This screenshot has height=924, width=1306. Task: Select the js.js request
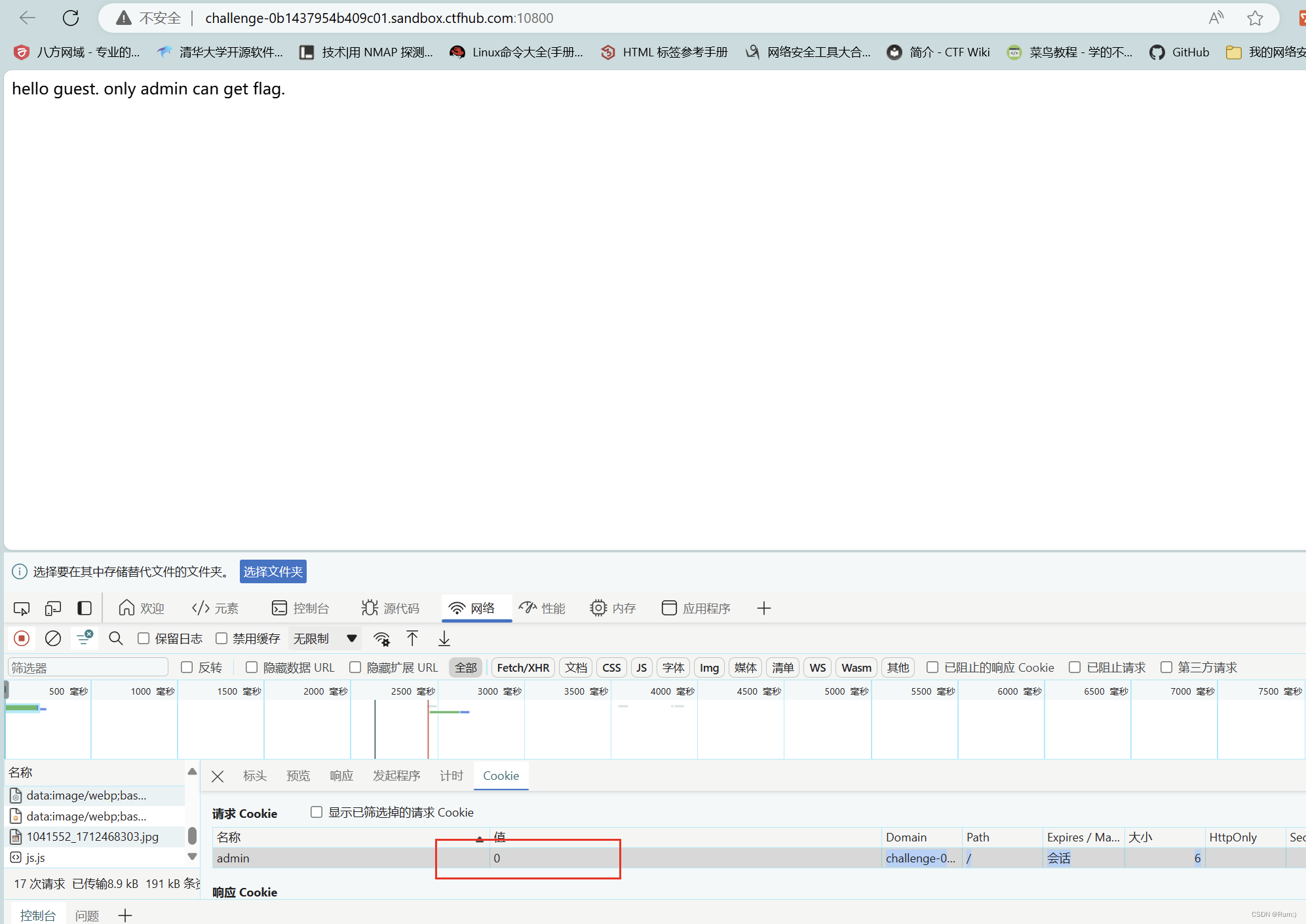[96, 858]
